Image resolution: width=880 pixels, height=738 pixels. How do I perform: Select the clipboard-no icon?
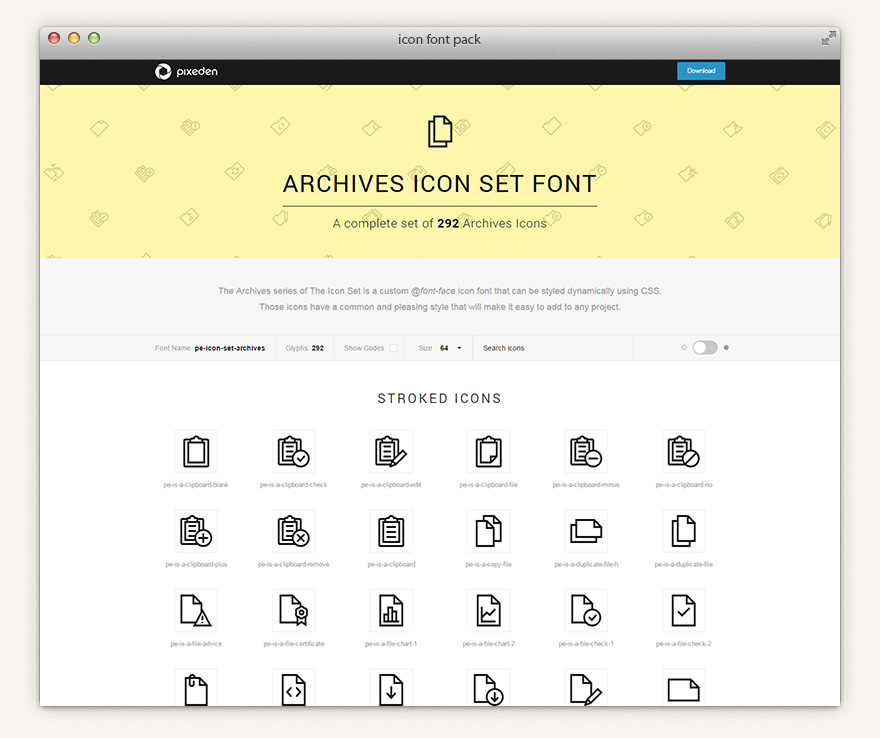click(684, 451)
